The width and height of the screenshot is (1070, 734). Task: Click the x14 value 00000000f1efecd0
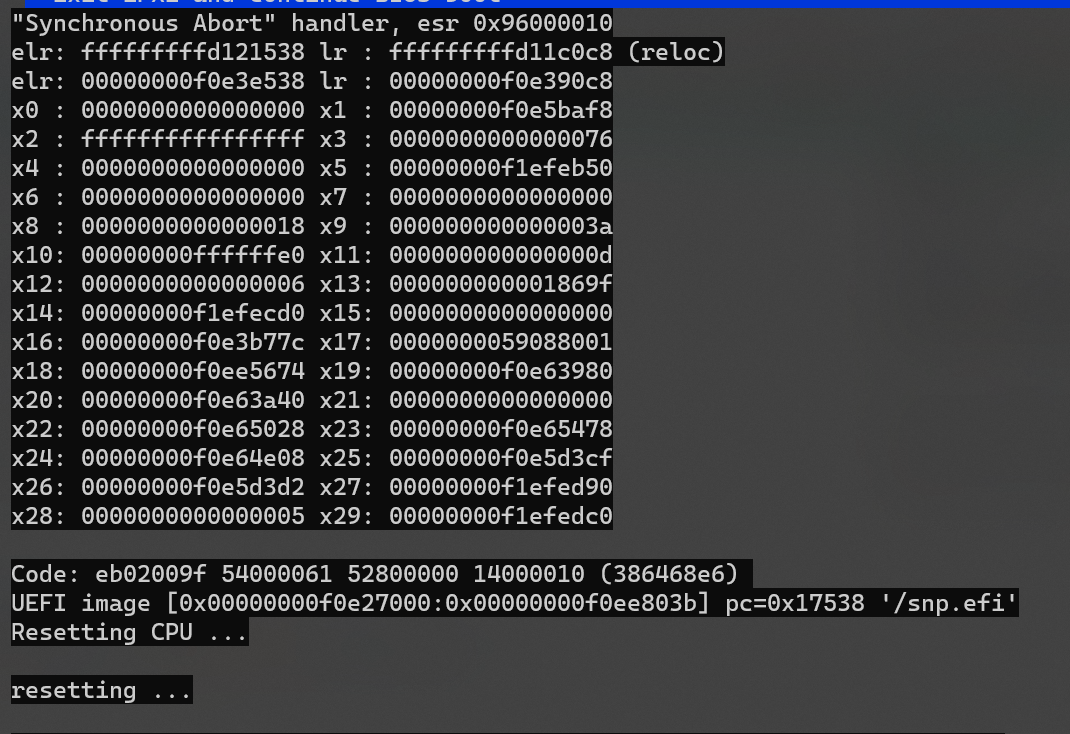[193, 313]
